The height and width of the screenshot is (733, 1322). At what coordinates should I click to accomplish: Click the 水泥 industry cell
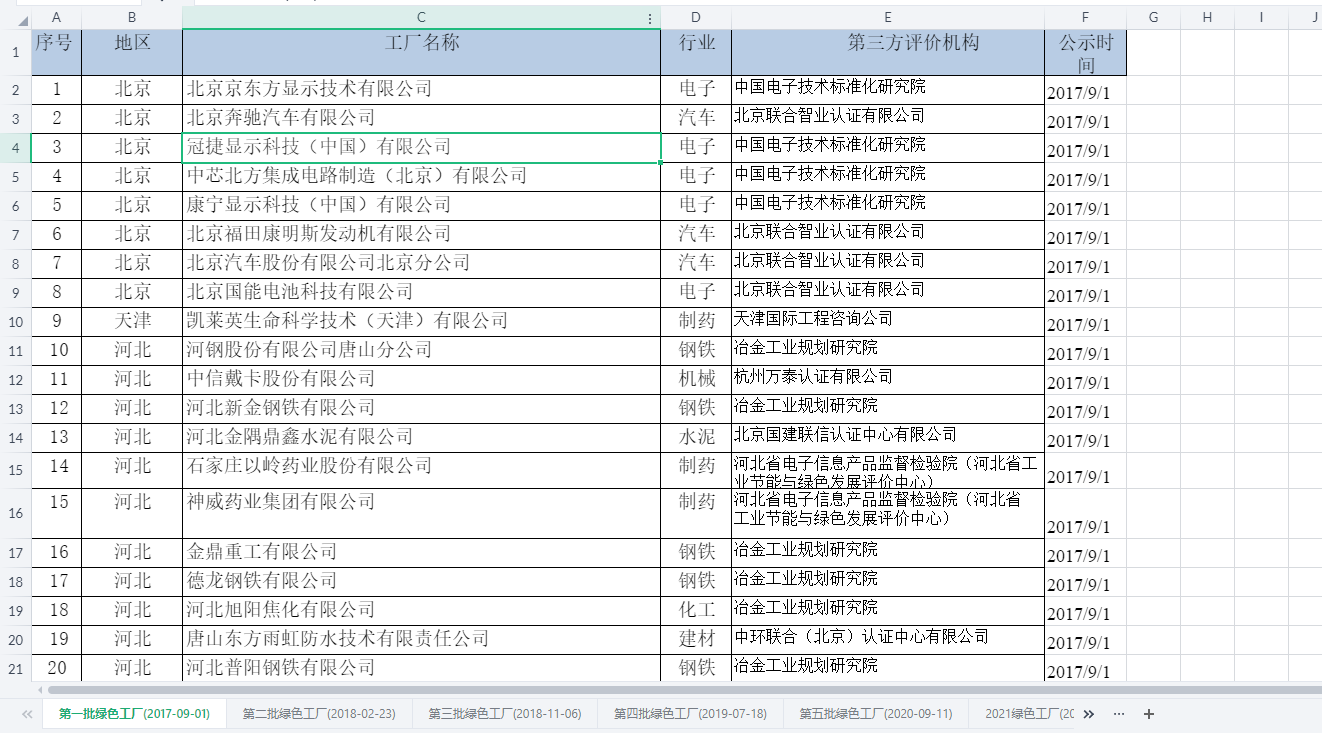point(696,437)
